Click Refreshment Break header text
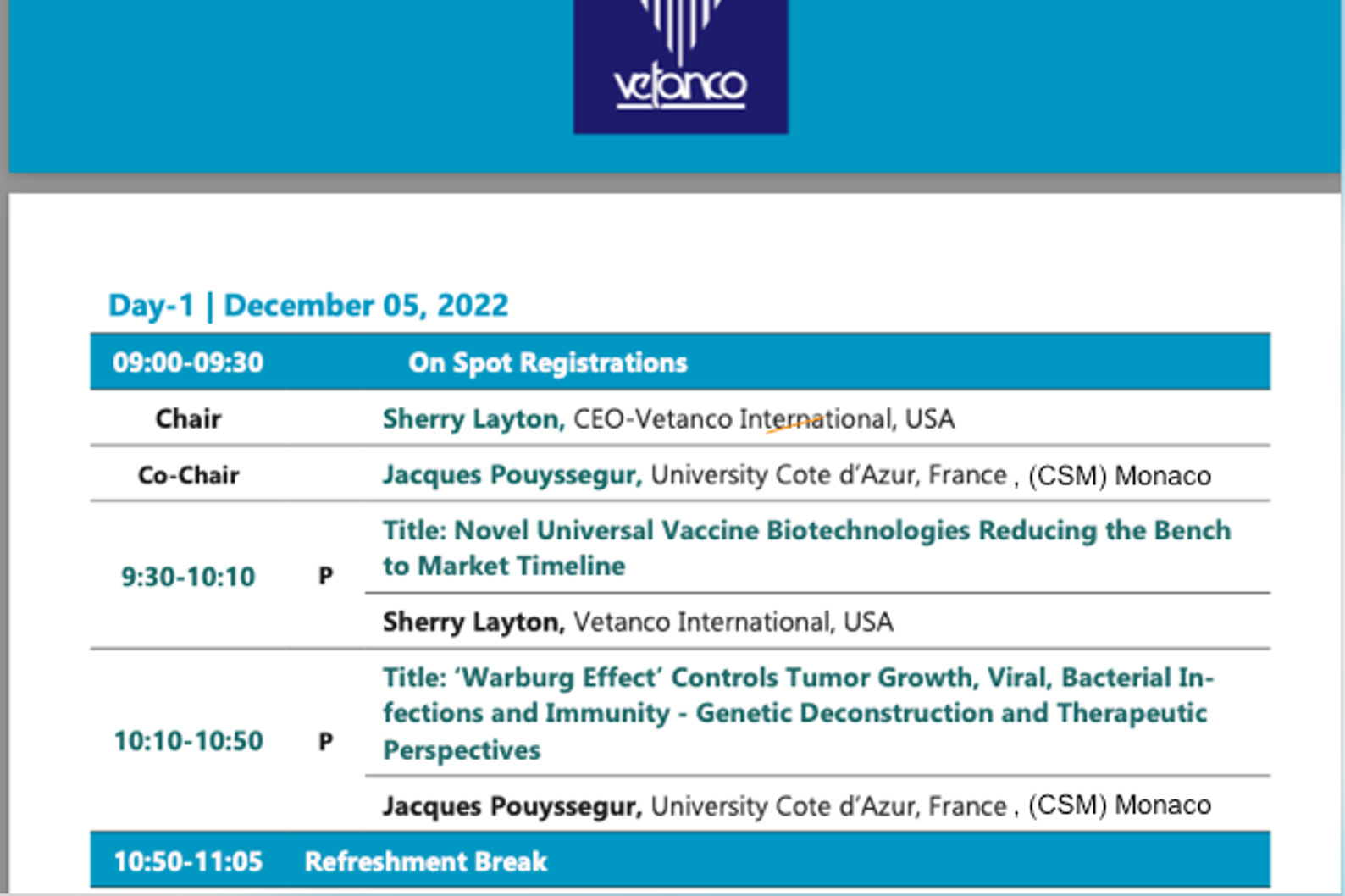This screenshot has width=1345, height=896. click(426, 861)
